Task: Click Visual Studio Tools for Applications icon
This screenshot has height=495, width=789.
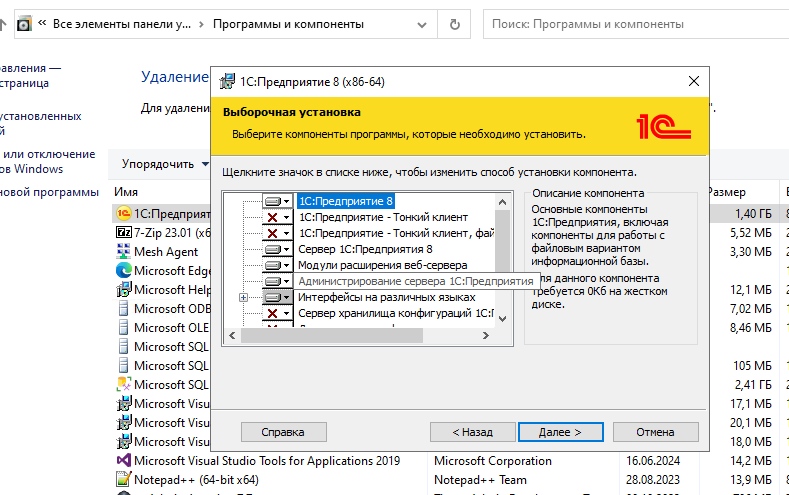Action: pos(123,460)
